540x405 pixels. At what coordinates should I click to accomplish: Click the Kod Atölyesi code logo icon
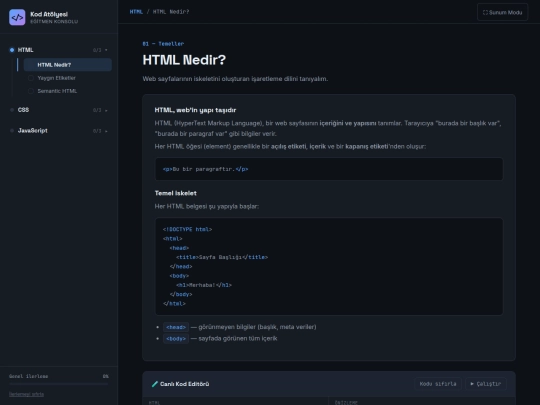(x=17, y=17)
